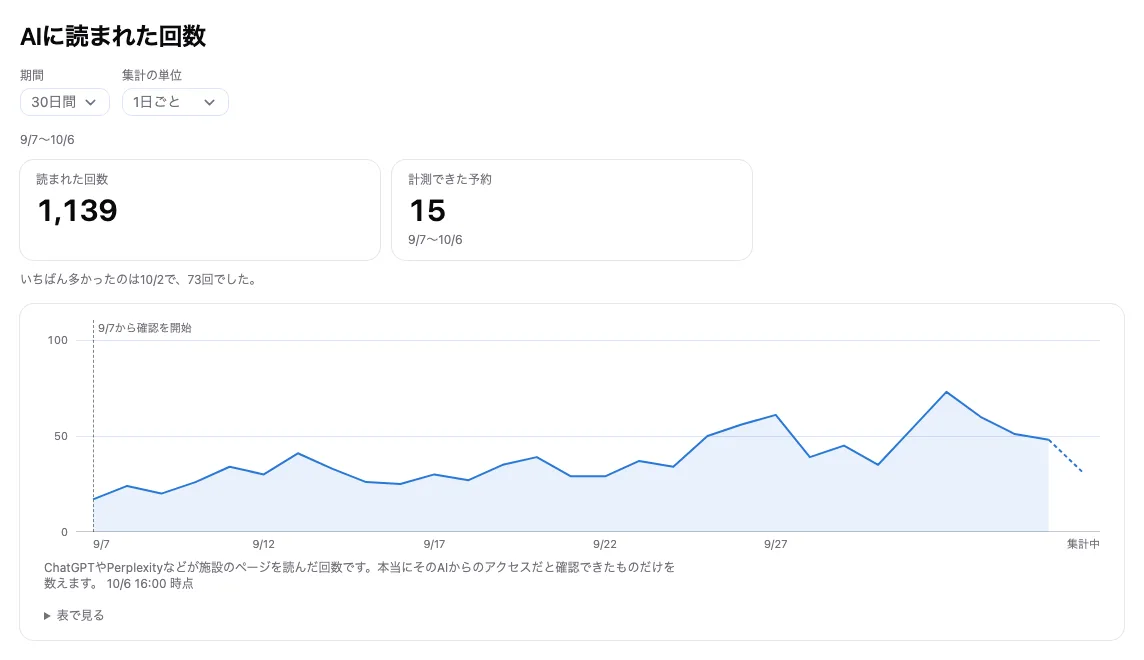Click the sentence いちばん多かったのは10/2で、73回でした。

(x=139, y=279)
